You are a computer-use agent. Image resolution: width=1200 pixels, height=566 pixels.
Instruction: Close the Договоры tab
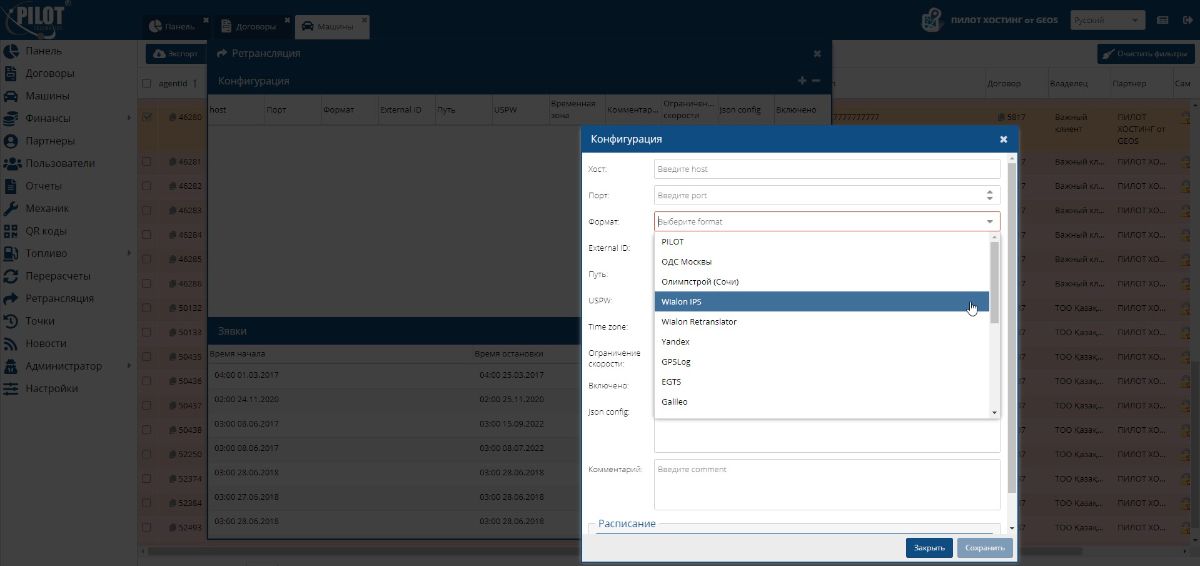point(287,20)
